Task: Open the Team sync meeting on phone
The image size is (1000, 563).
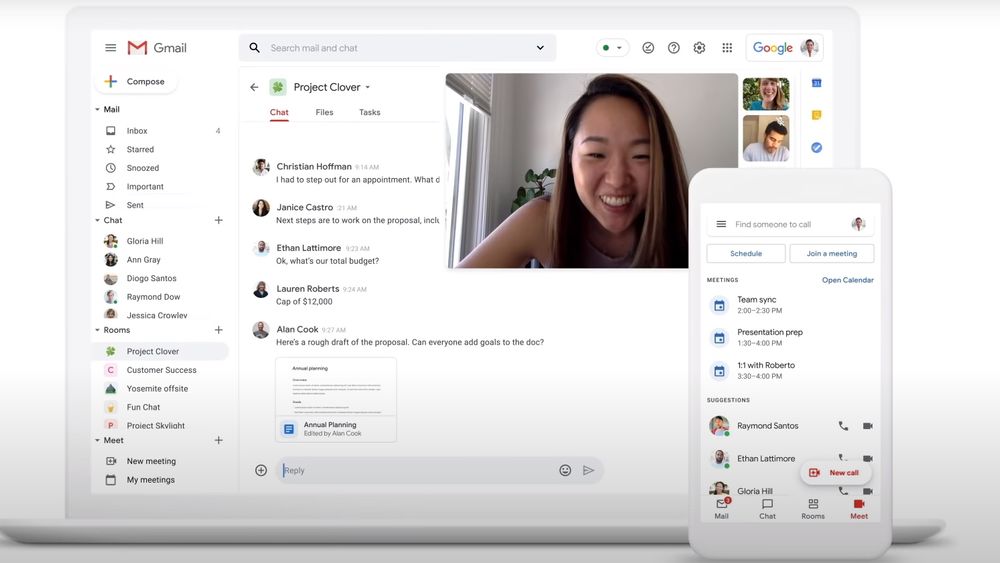Action: [x=790, y=305]
